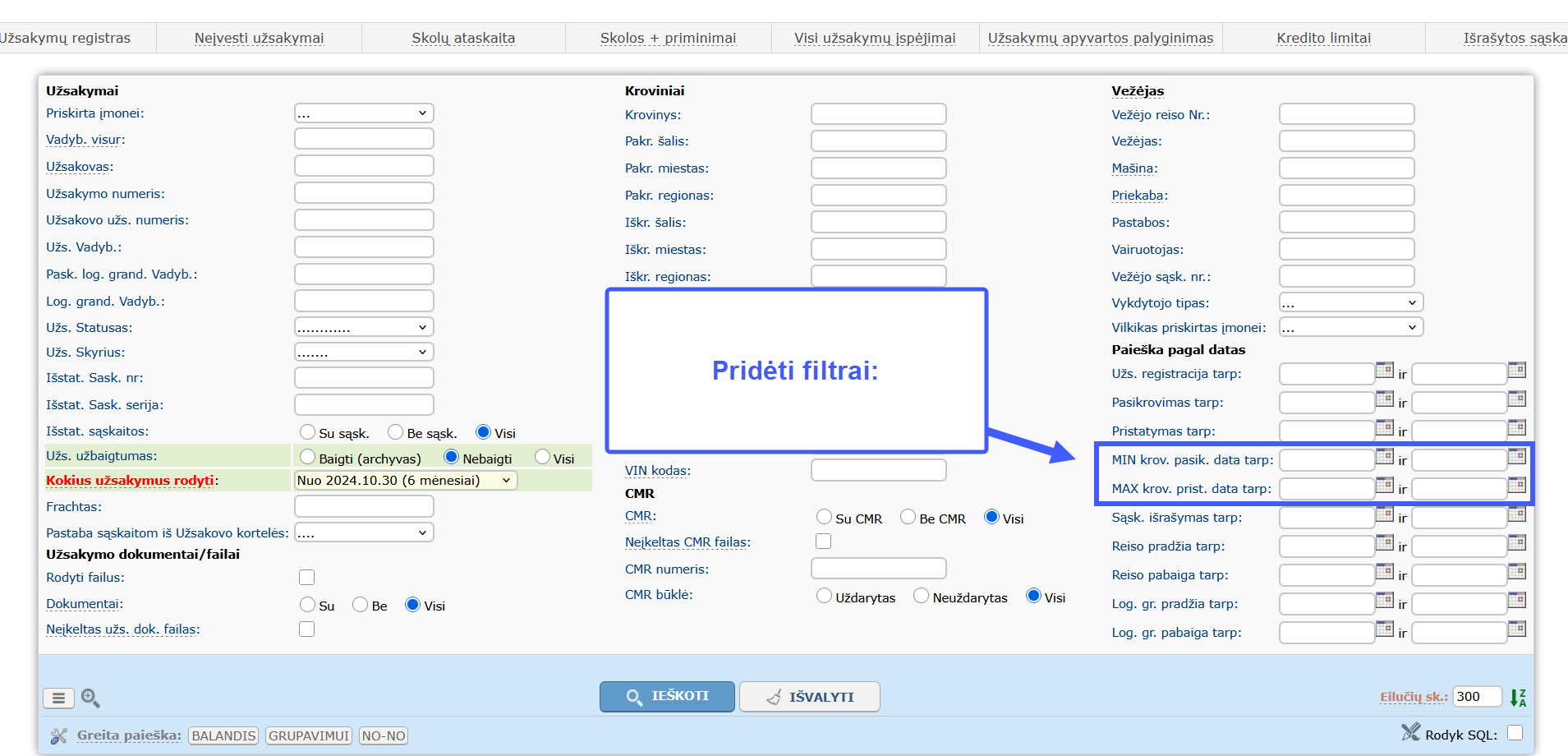This screenshot has width=1568, height=756.
Task: Click the magnifier zoom icon
Action: point(90,698)
